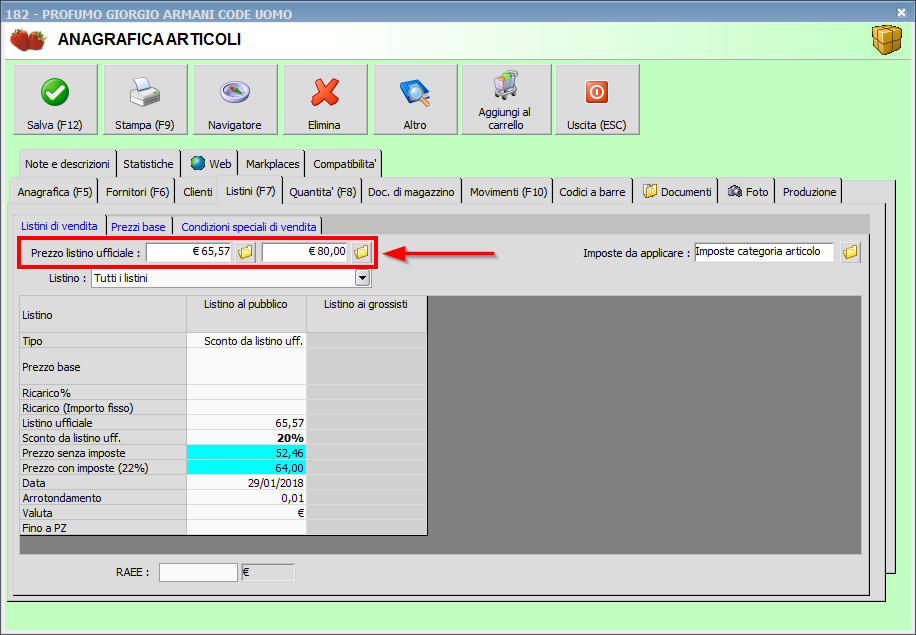Click the Salva (F12) button
Viewport: 916px width, 635px height.
coord(54,99)
